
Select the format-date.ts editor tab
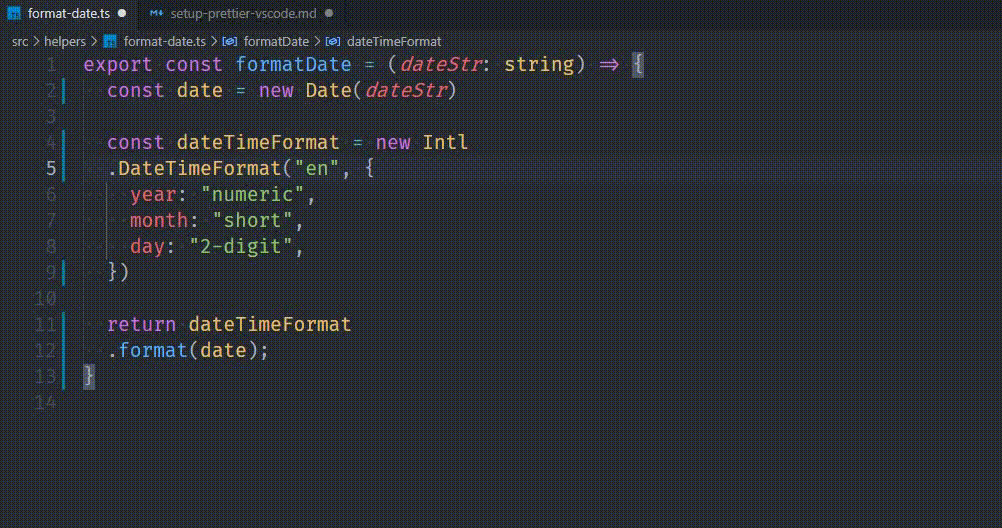point(68,14)
